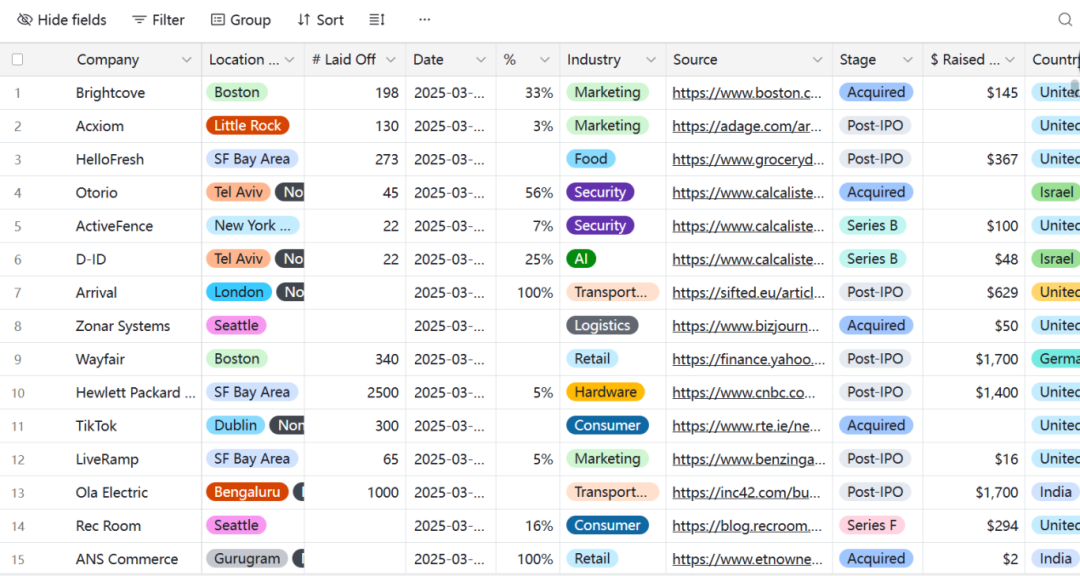Expand the Industry column dropdown arrow
Image resolution: width=1080 pixels, height=576 pixels.
click(650, 60)
